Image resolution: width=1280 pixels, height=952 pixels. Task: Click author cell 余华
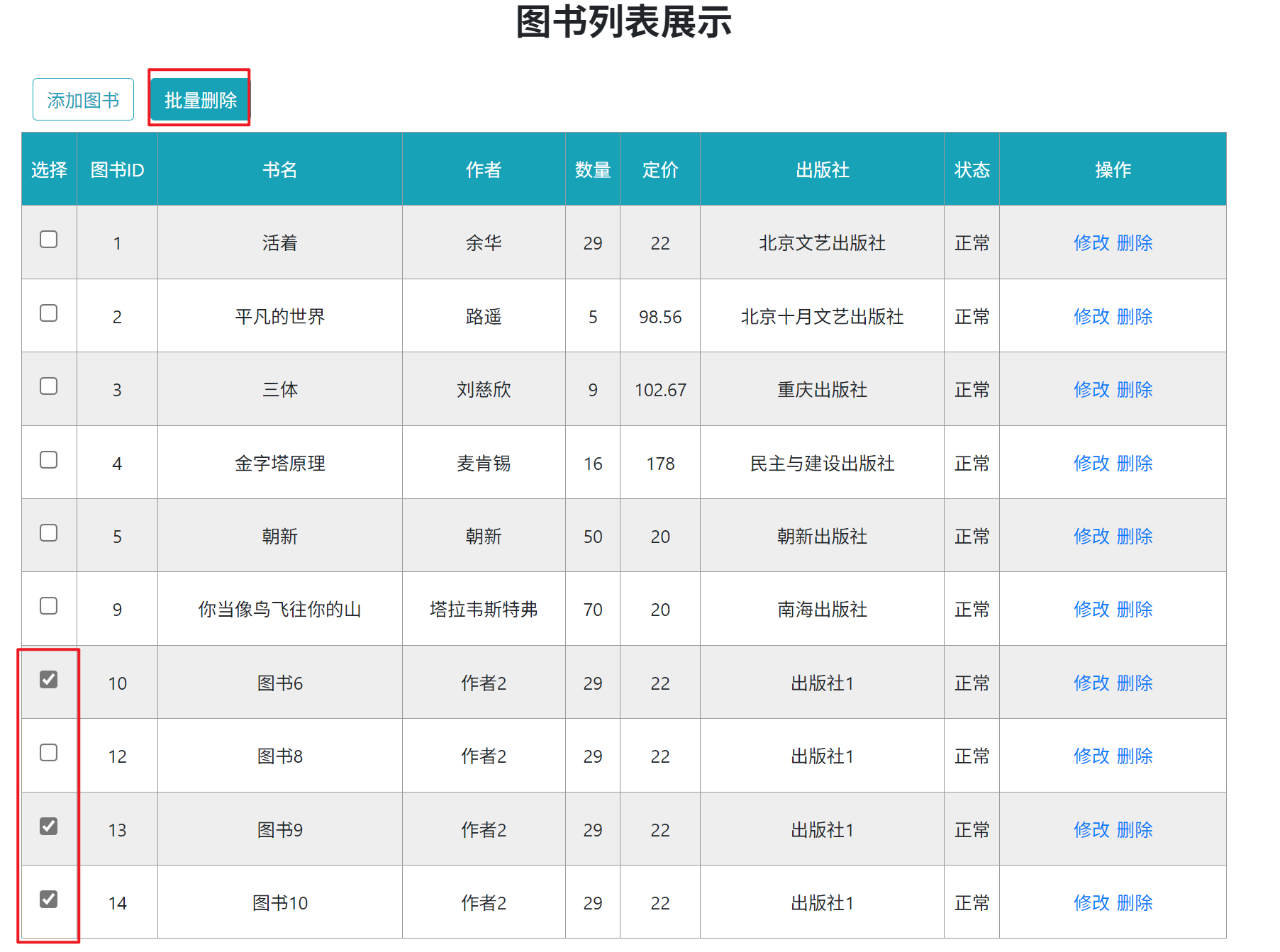click(x=484, y=243)
